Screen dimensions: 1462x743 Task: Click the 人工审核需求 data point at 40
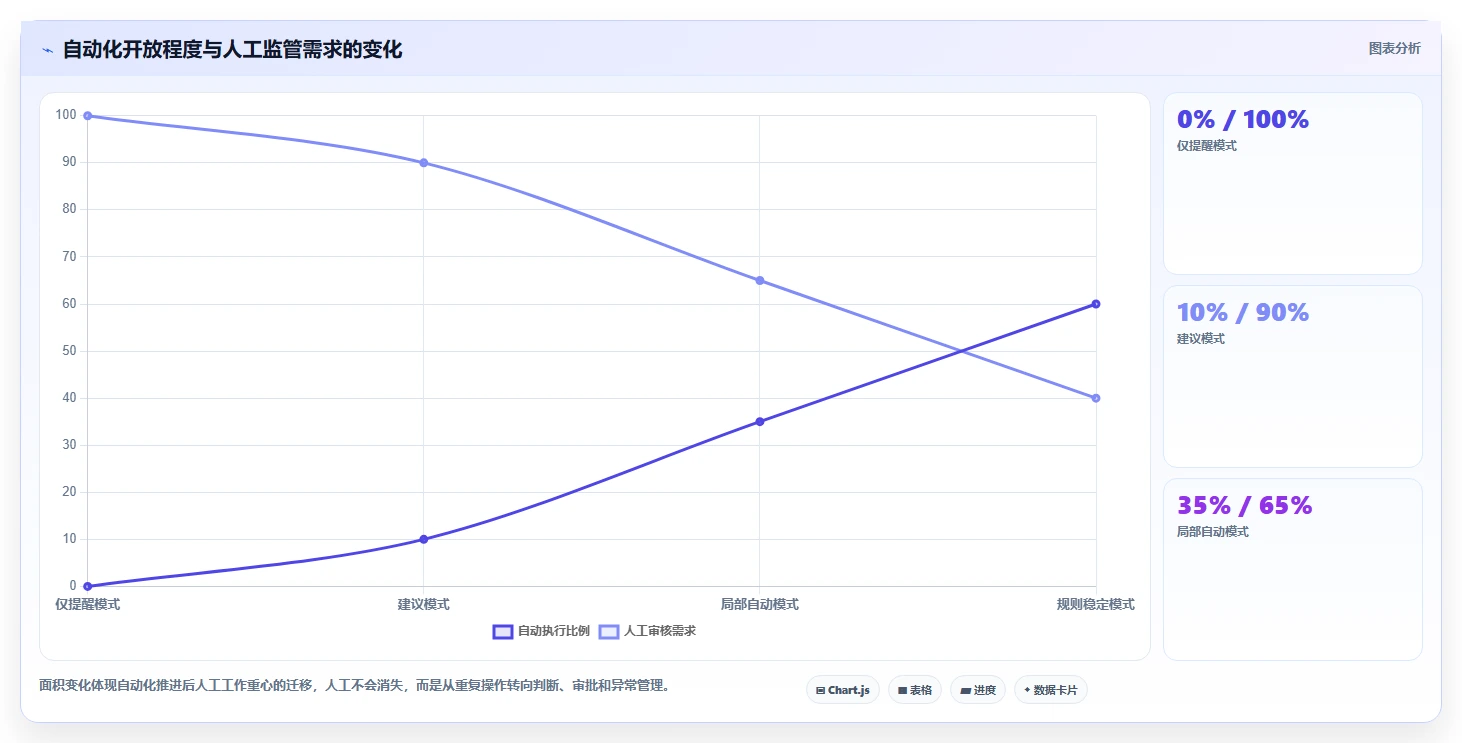click(x=1096, y=398)
